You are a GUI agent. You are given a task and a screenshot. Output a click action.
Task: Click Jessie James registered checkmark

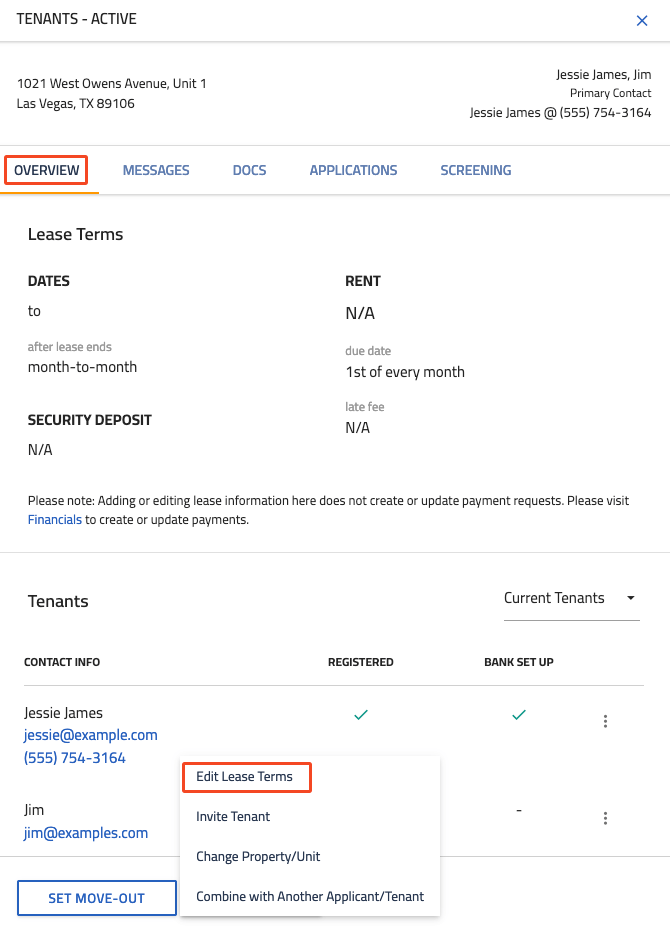[x=361, y=715]
